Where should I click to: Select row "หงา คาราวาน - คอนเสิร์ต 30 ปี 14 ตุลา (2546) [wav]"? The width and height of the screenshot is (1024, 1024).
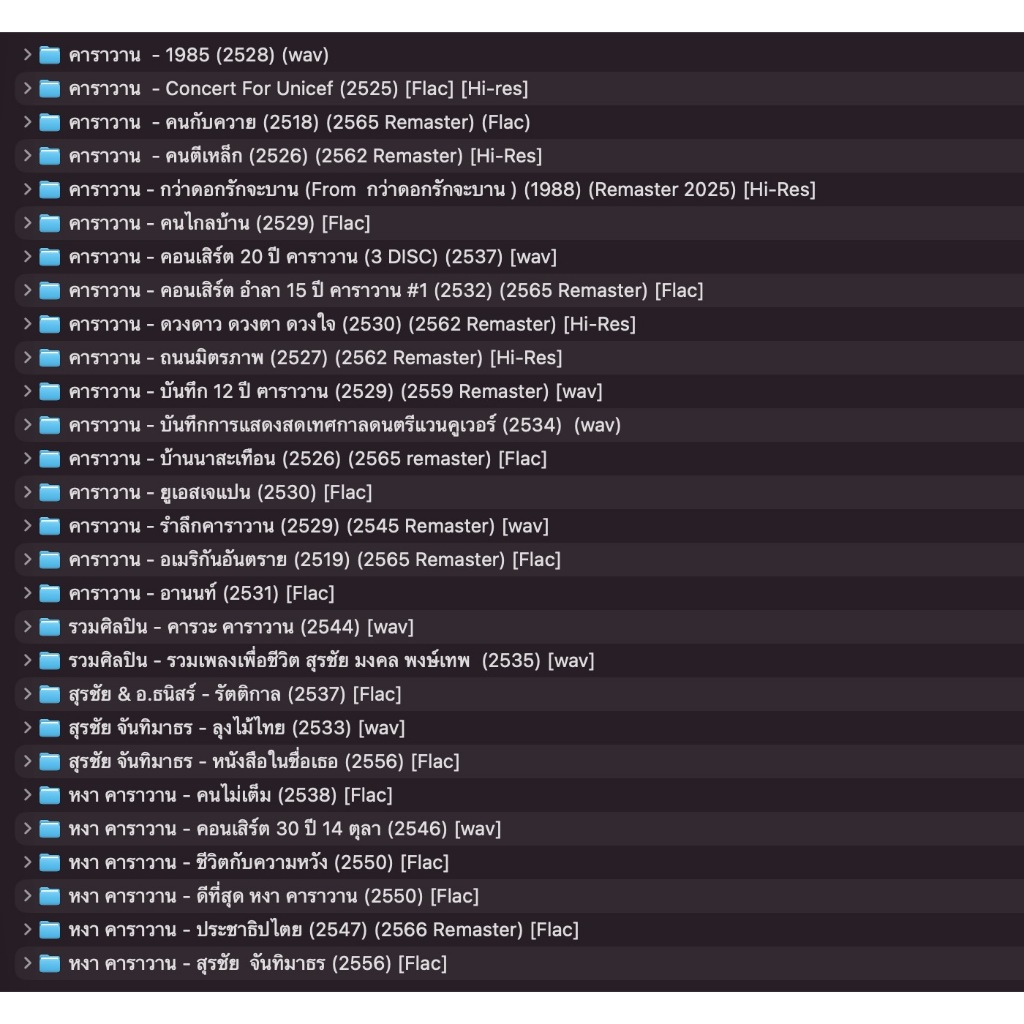tap(519, 828)
